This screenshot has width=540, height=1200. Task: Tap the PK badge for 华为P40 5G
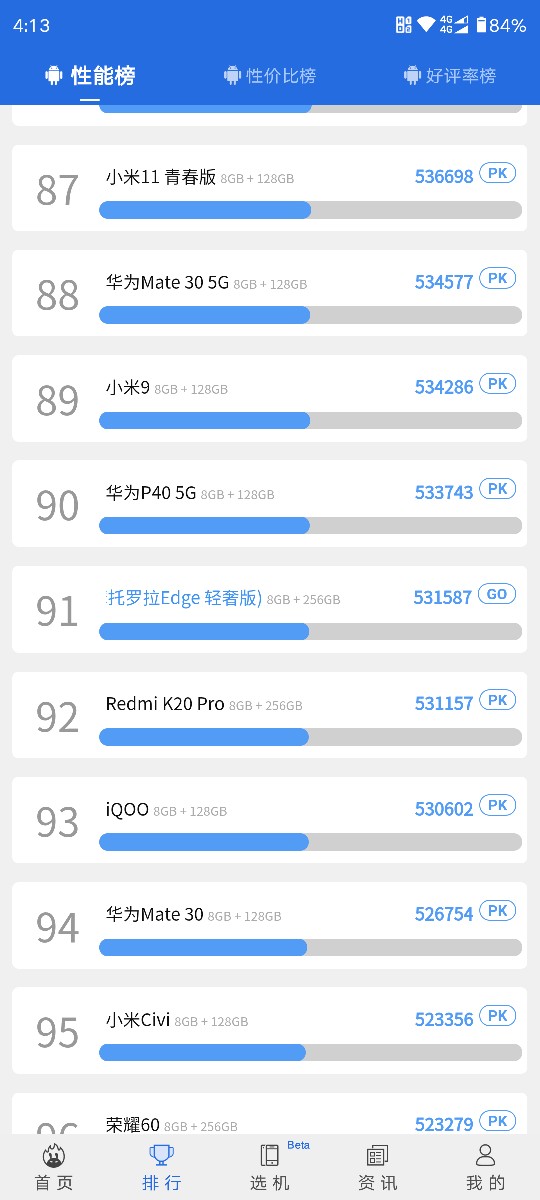[x=497, y=489]
